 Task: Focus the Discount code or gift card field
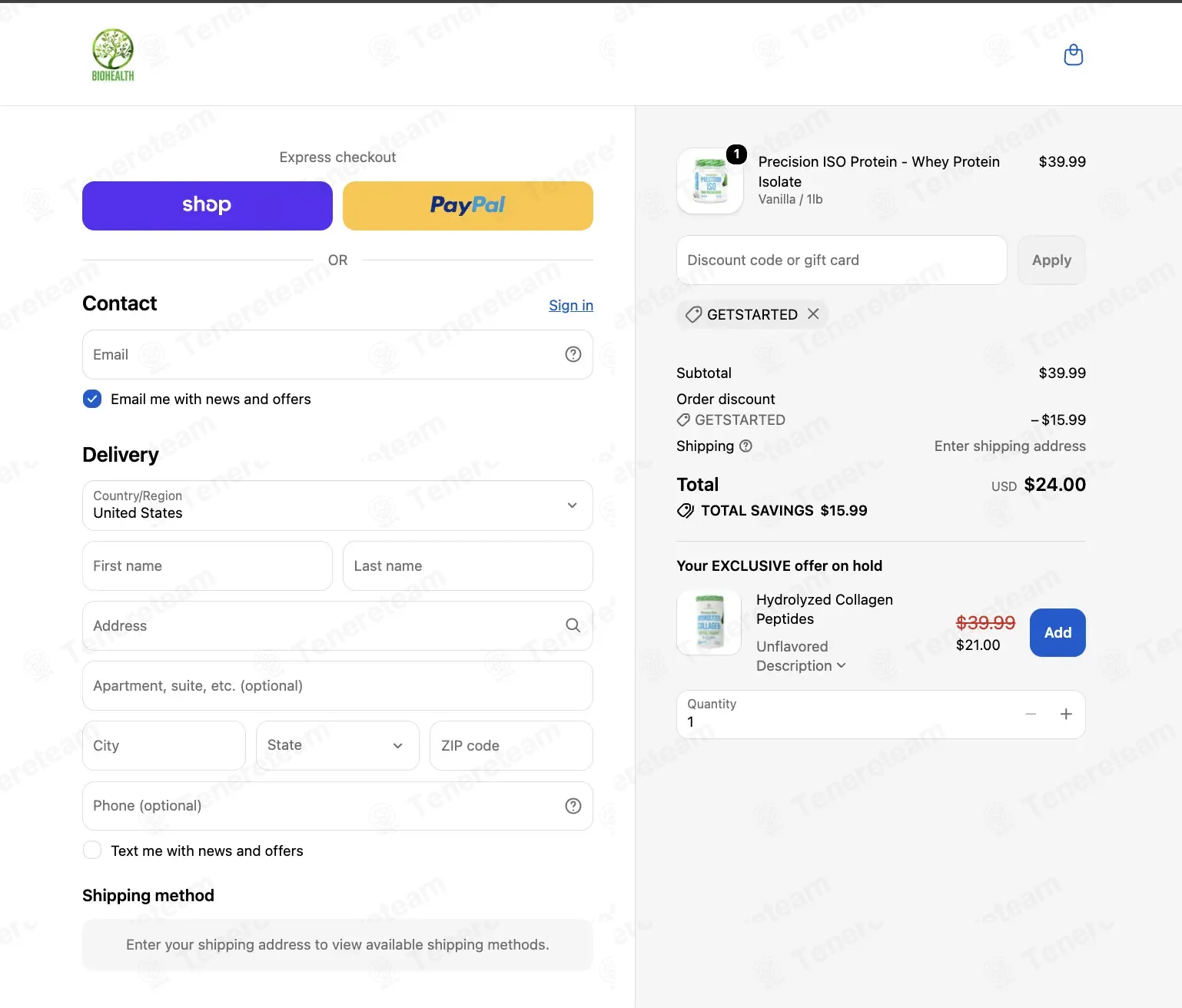pyautogui.click(x=842, y=260)
